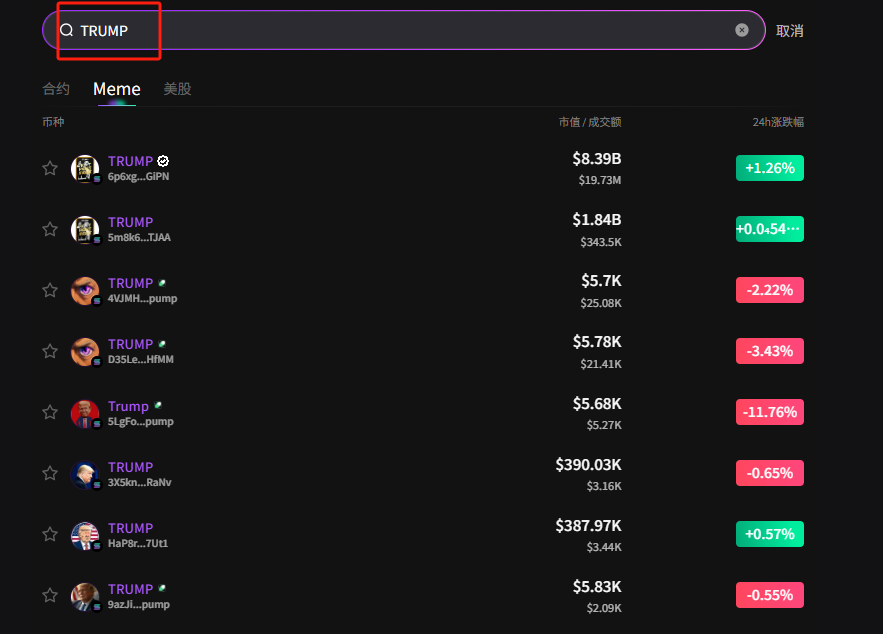This screenshot has height=634, width=883.
Task: Add TRUMP 3X5kn...RaNv to favorites
Action: coord(50,473)
